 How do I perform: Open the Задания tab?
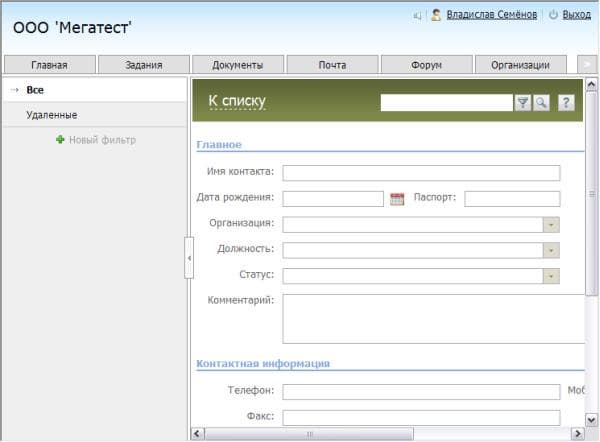point(144,65)
